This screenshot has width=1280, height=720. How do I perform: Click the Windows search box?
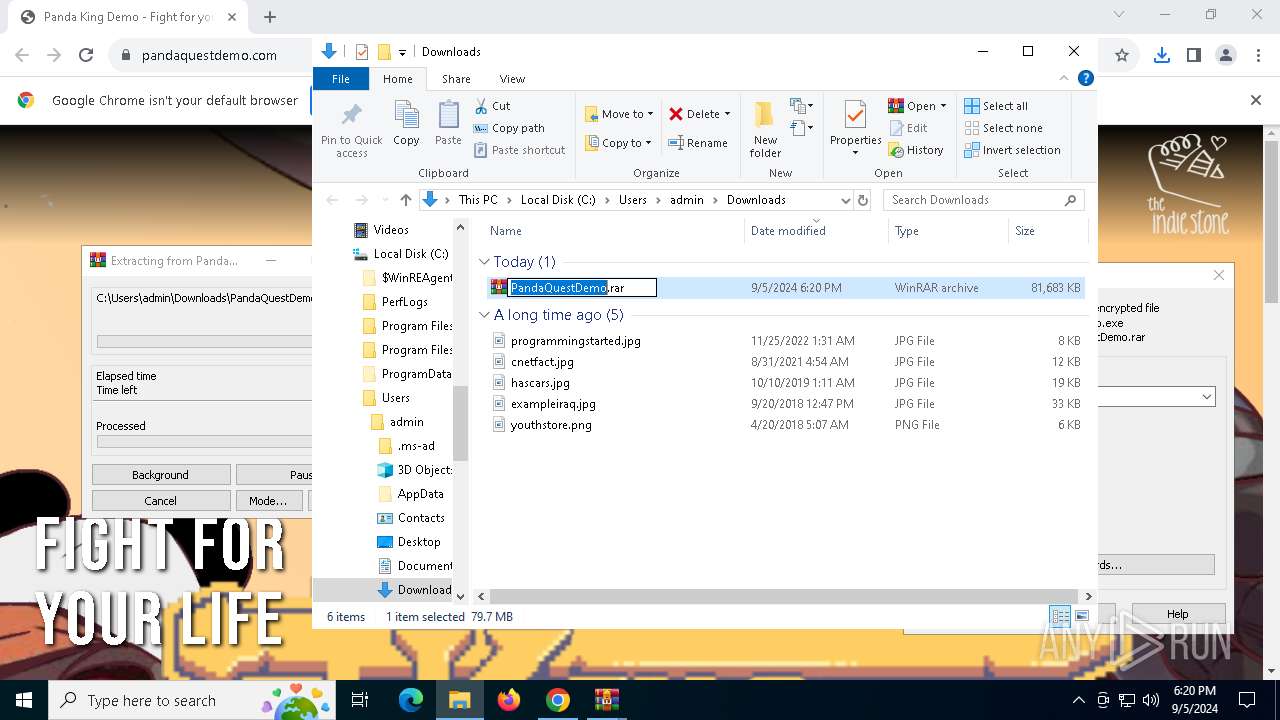click(x=191, y=700)
